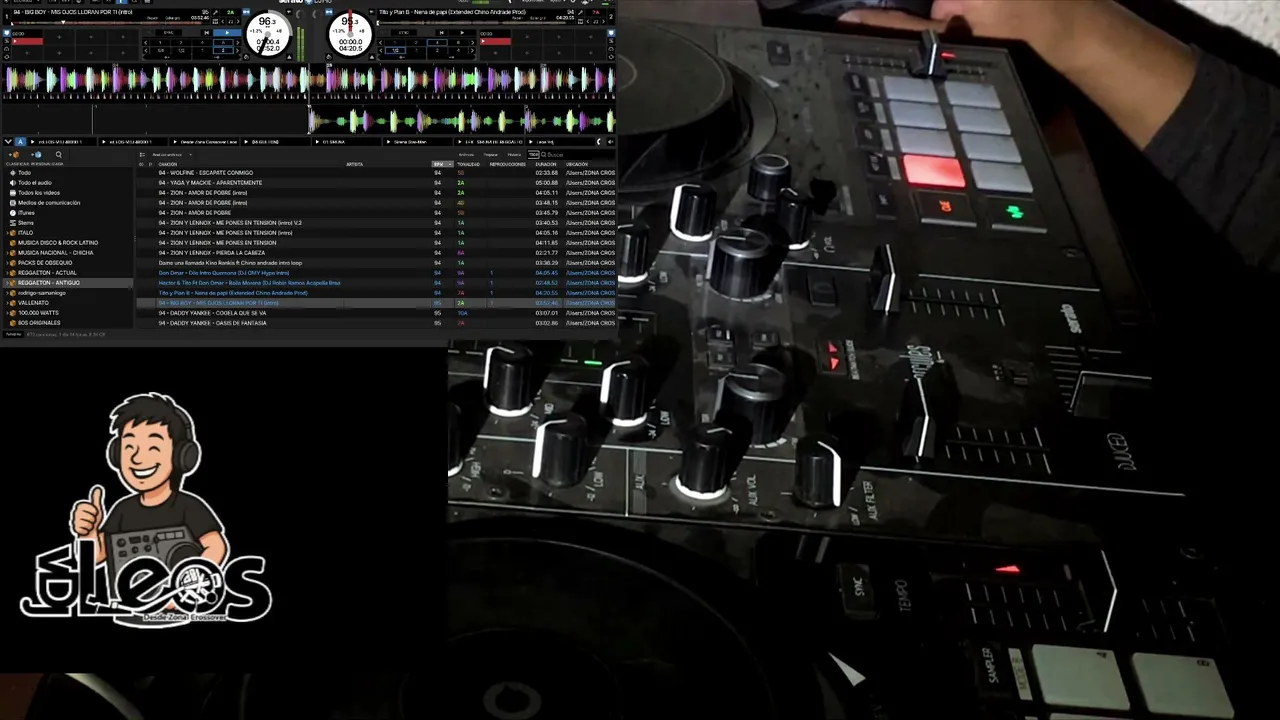Screen dimensions: 1280x720
Task: Select the Todo library item
Action: [24, 173]
